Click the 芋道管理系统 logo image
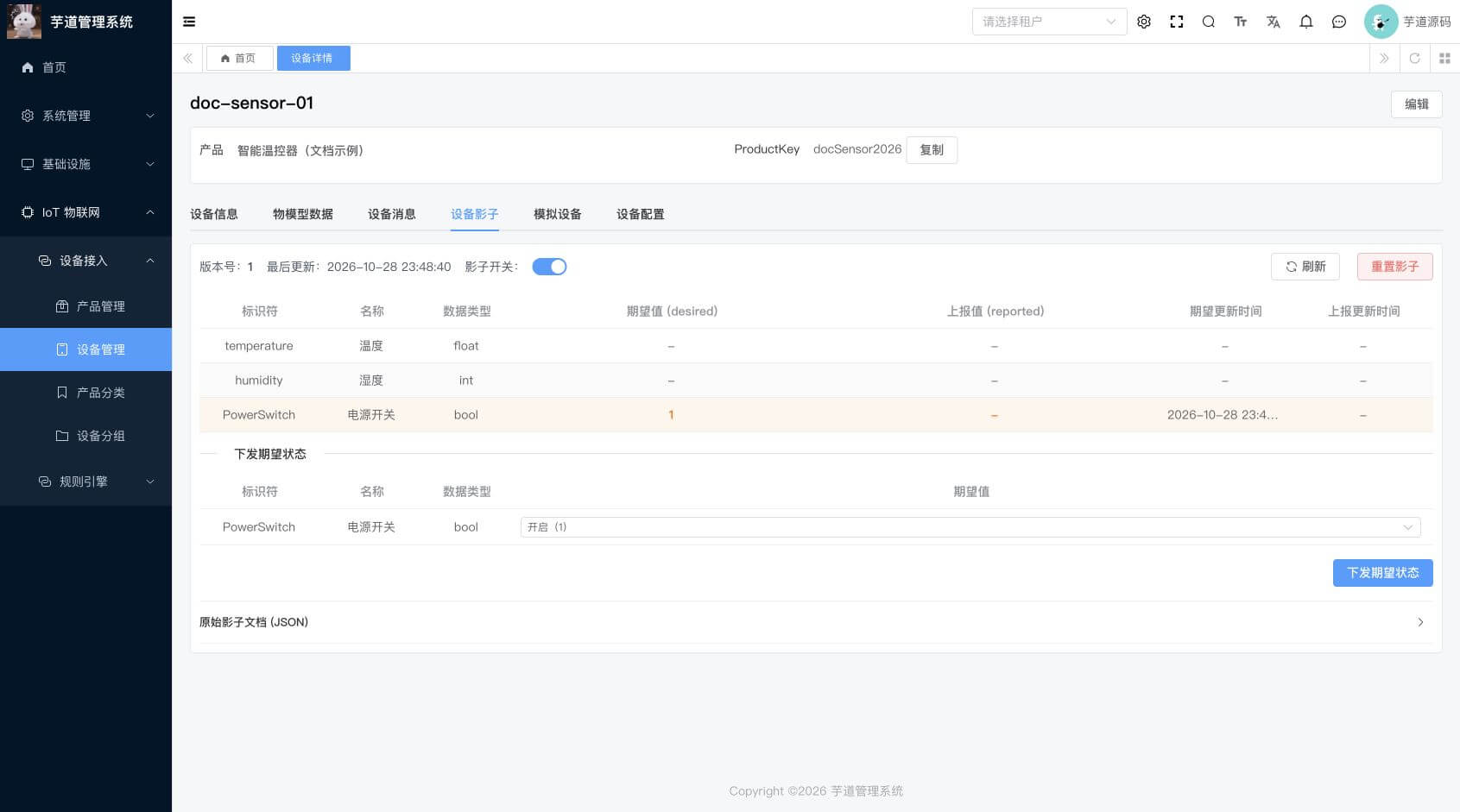This screenshot has width=1460, height=812. 24,22
